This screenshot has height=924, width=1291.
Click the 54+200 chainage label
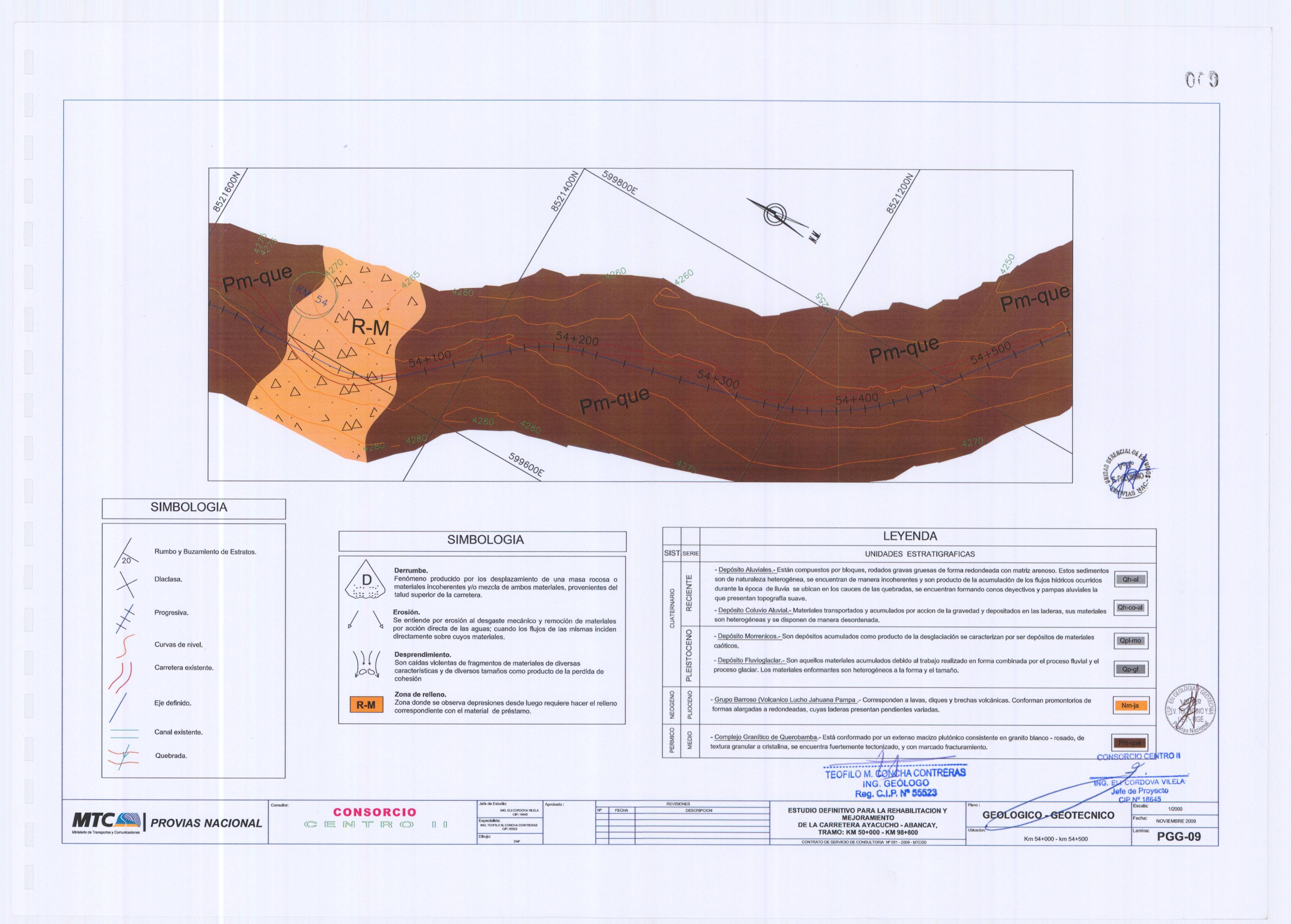[x=577, y=339]
